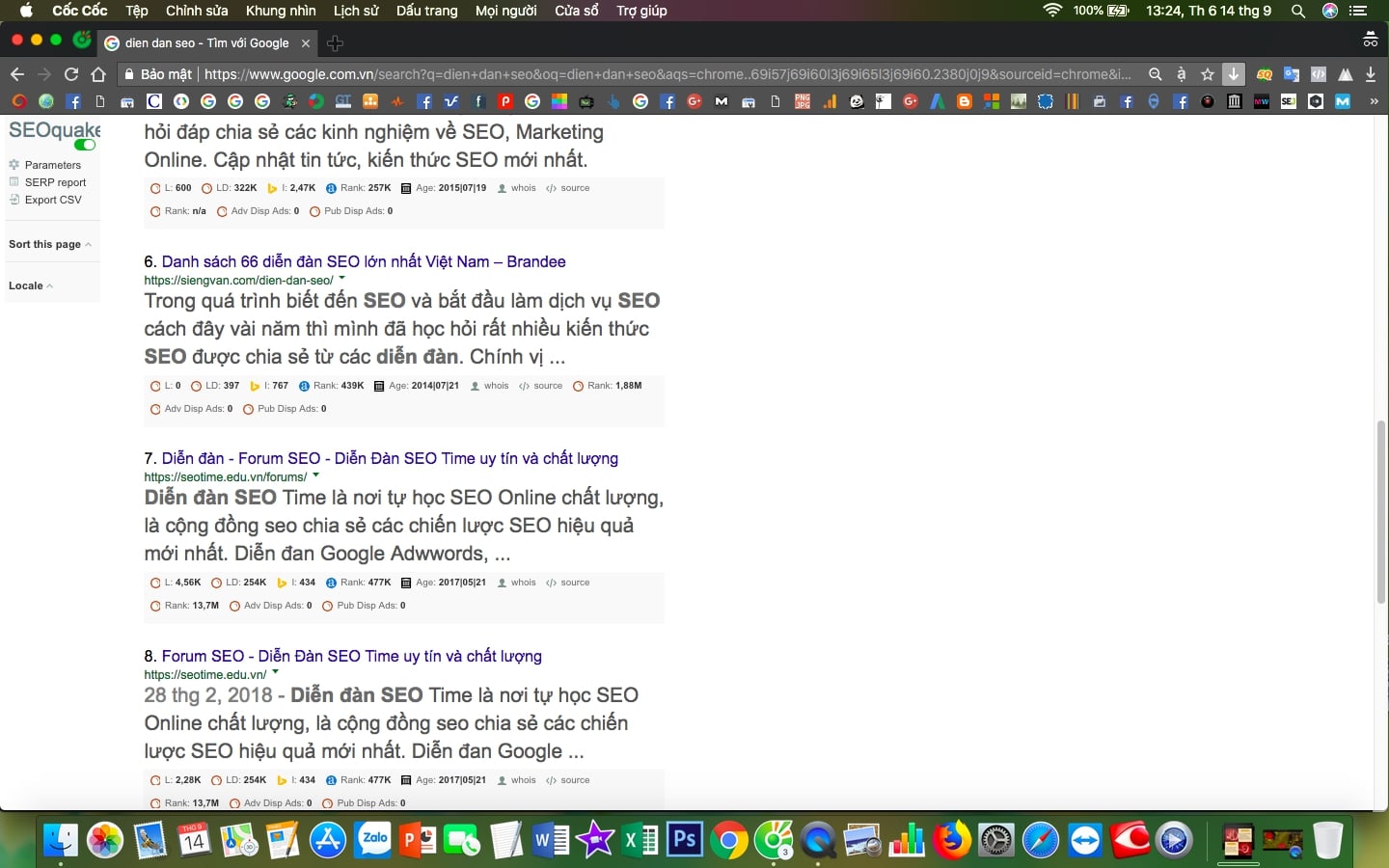Expand the arrow next to seotime.edu.vn/forums/ URL

315,475
